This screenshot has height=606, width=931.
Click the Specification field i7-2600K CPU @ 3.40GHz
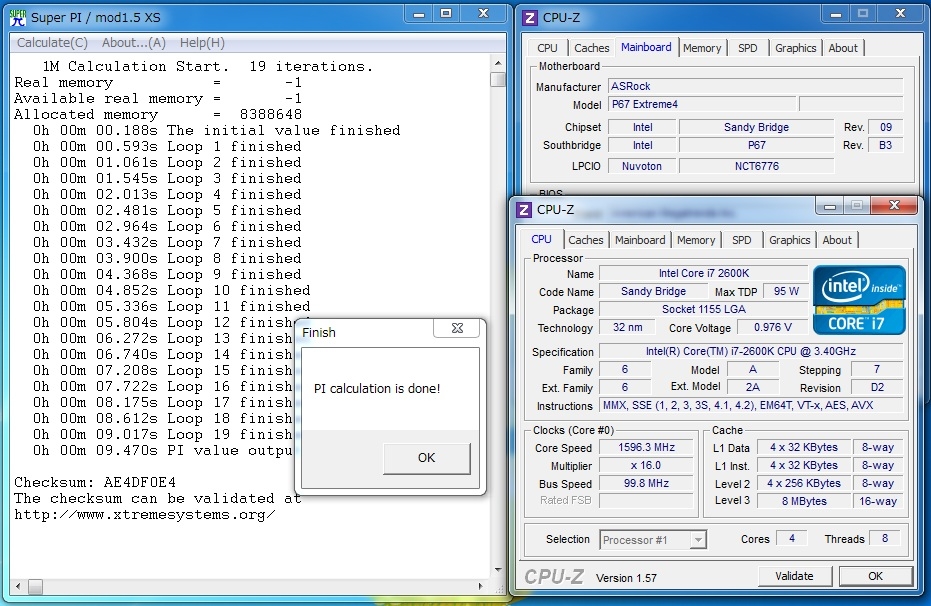coord(751,351)
